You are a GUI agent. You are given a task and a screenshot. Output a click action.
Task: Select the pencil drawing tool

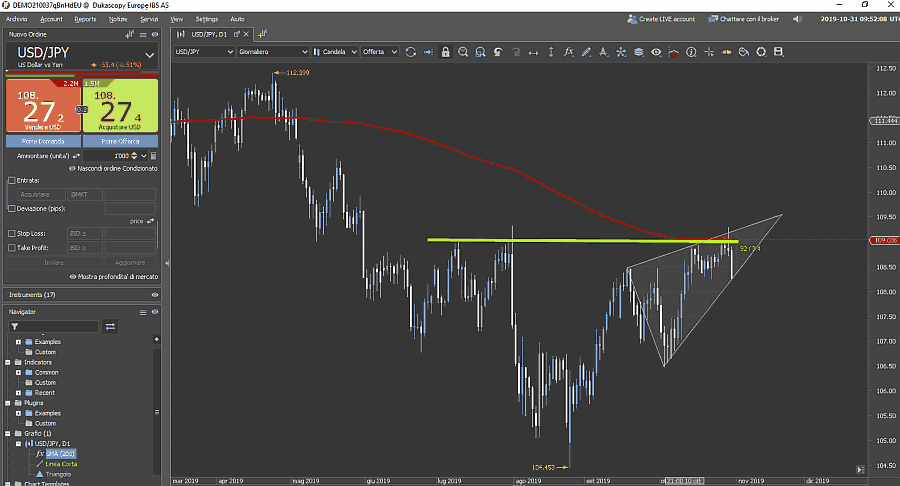click(x=585, y=52)
